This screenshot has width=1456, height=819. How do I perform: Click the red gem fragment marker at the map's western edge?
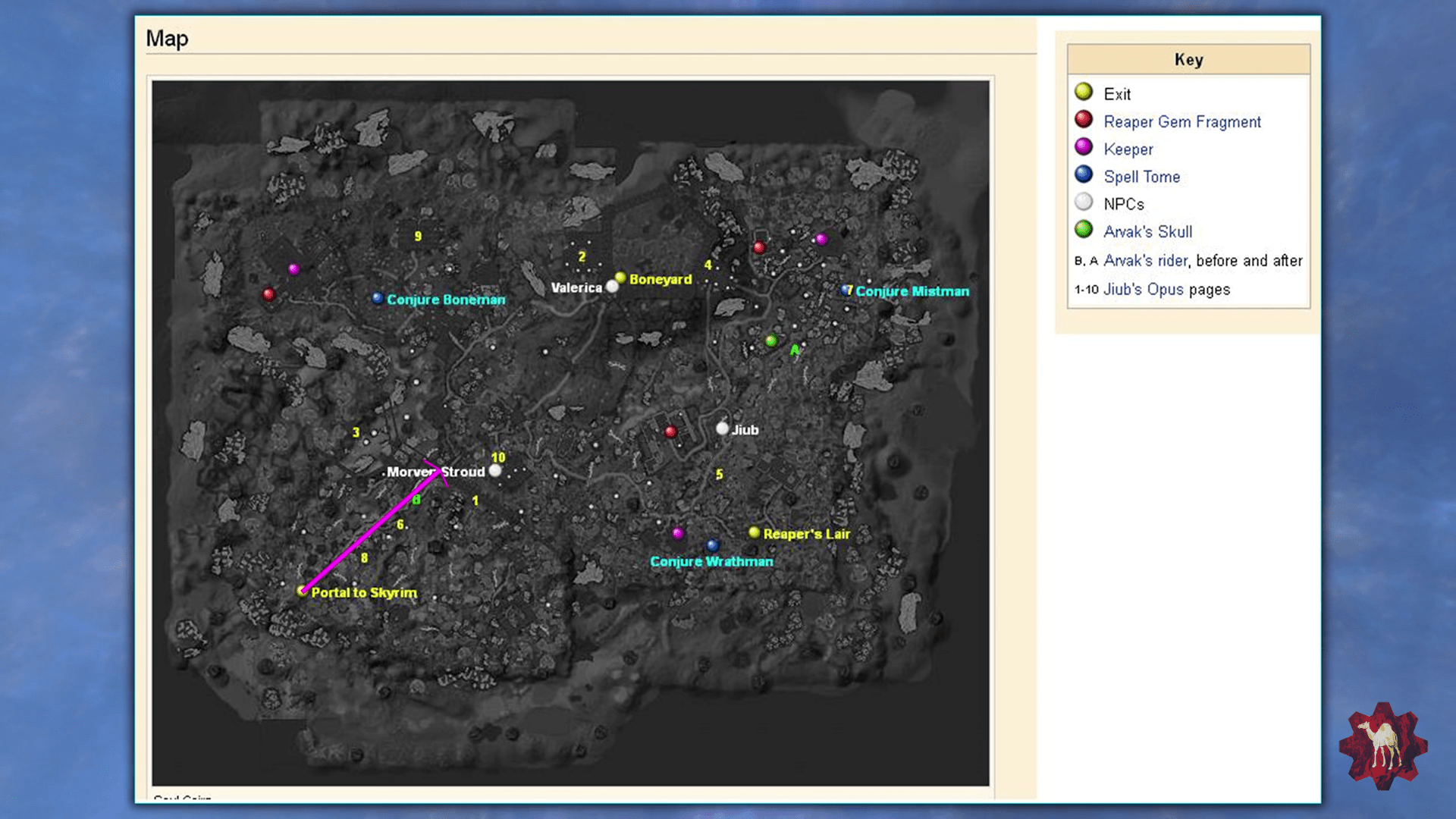point(268,293)
